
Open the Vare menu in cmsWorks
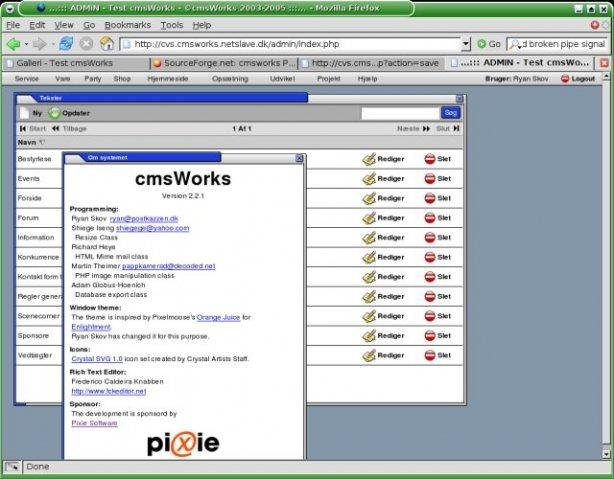click(x=62, y=79)
